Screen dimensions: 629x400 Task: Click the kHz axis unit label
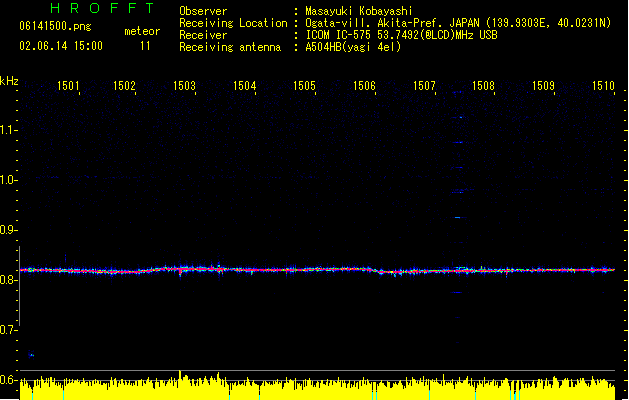coord(9,81)
